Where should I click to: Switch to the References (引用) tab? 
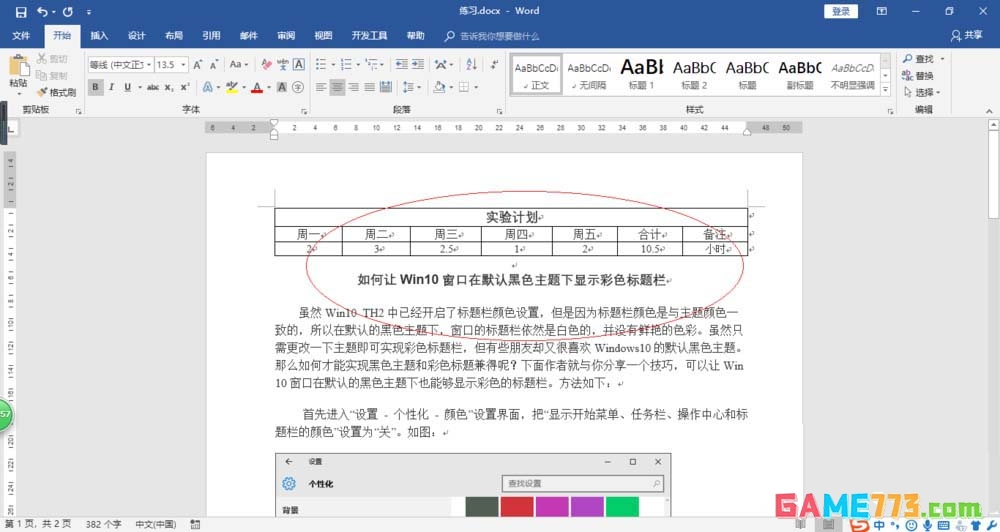[x=211, y=36]
